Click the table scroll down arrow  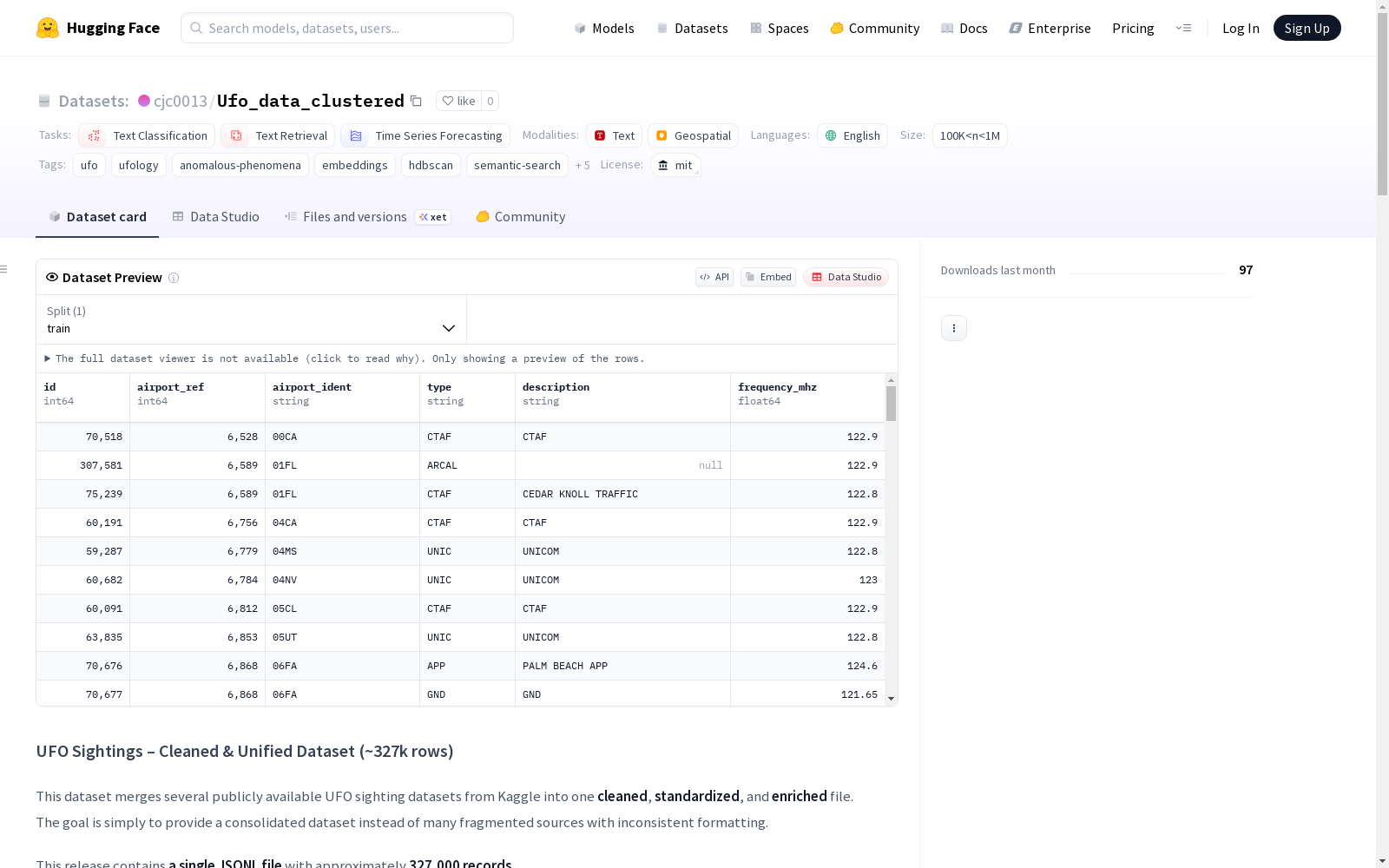pos(891,699)
